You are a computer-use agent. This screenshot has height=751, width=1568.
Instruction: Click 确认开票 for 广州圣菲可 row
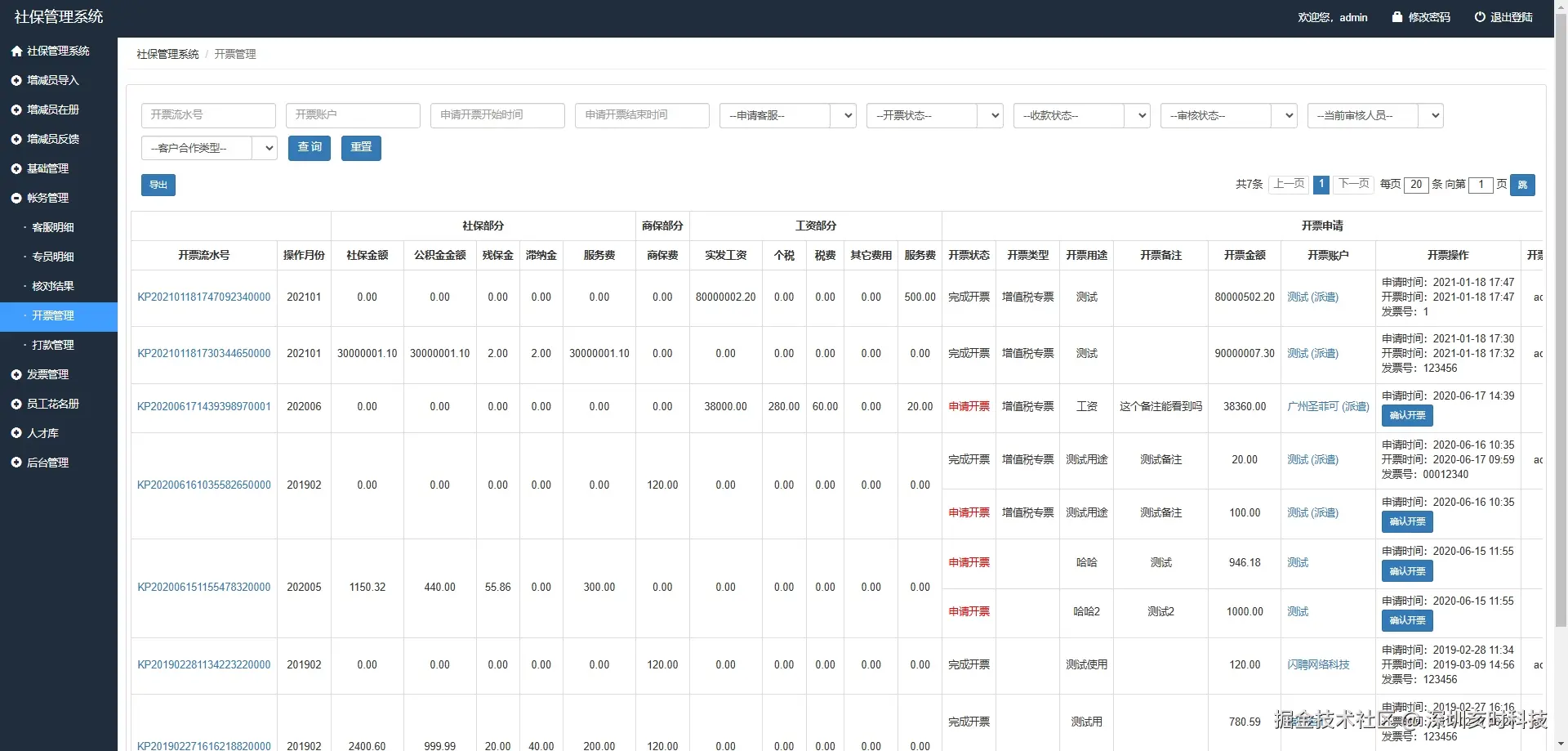tap(1407, 416)
